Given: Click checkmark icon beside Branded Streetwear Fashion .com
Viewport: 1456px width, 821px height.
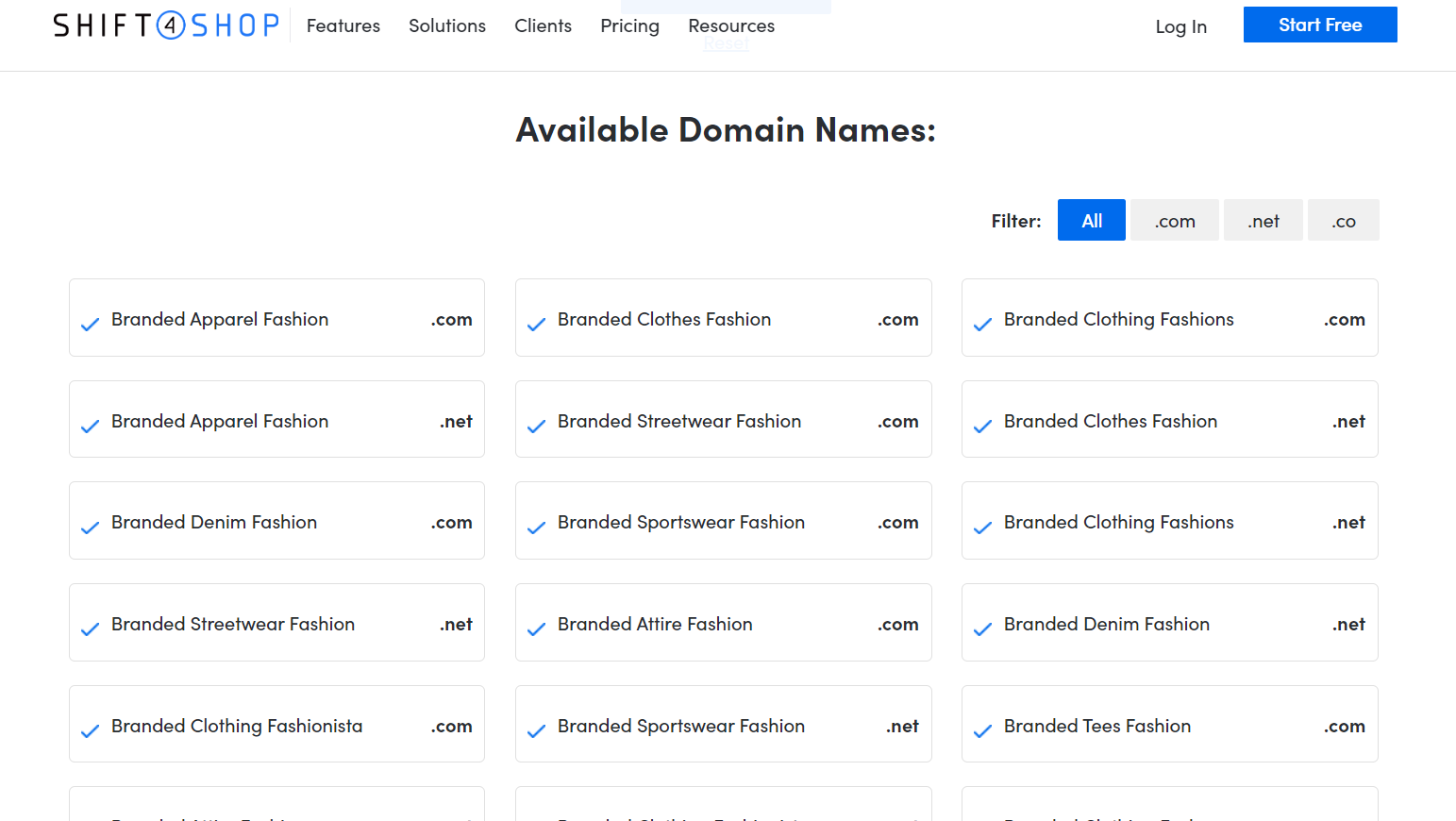Looking at the screenshot, I should coord(536,427).
